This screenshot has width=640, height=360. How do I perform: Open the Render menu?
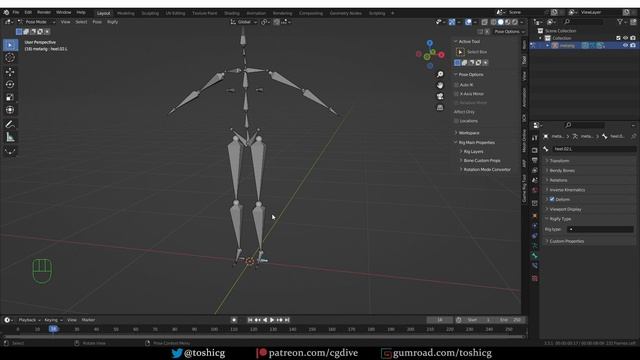[x=44, y=13]
